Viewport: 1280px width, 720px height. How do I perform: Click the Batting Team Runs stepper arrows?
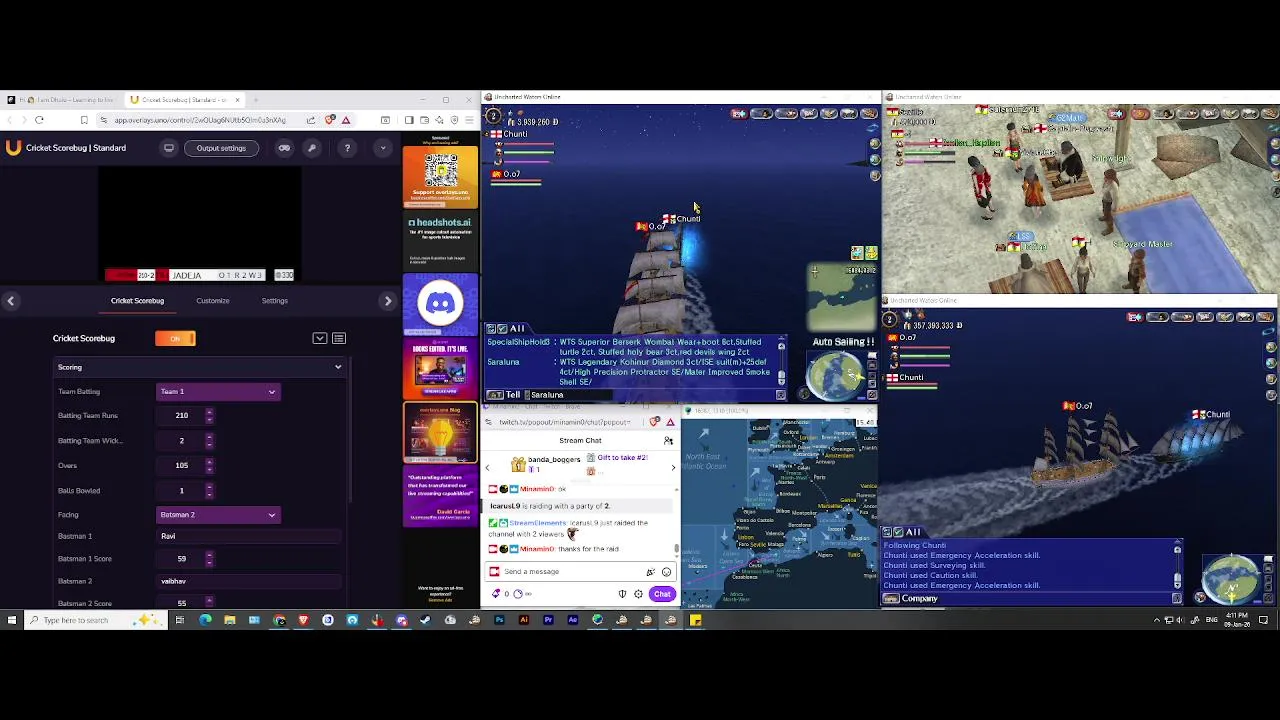[209, 415]
